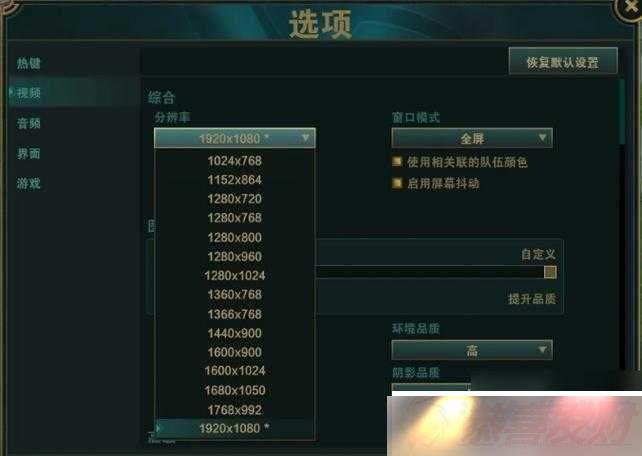Close the 选项 options window
Image resolution: width=642 pixels, height=456 pixels.
point(631,7)
